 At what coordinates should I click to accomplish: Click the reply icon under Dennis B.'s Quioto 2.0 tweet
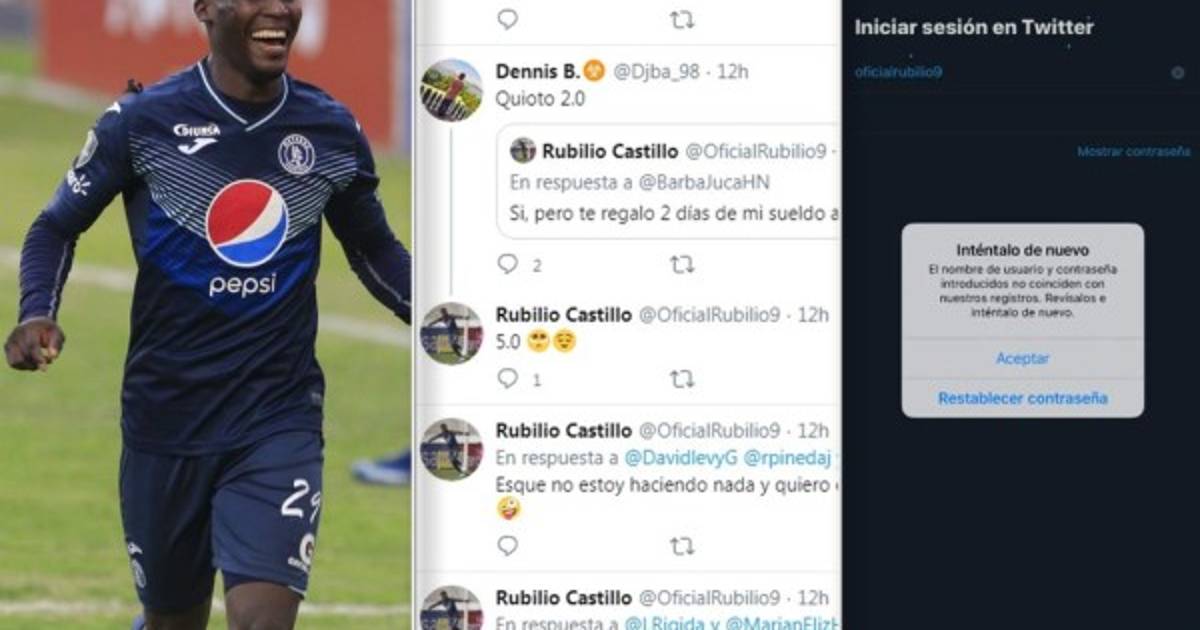tap(508, 264)
